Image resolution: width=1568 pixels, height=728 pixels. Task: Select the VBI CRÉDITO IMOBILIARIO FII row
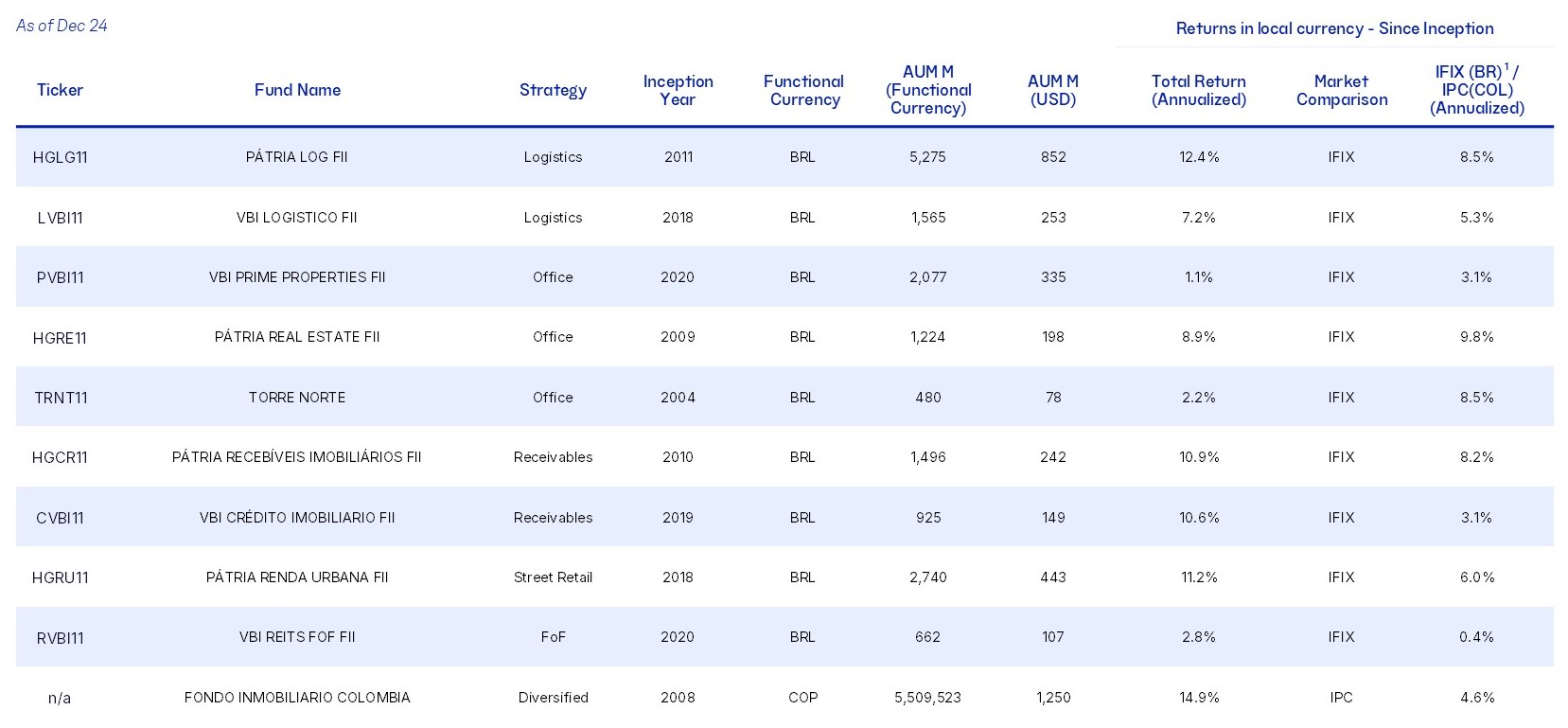point(297,518)
